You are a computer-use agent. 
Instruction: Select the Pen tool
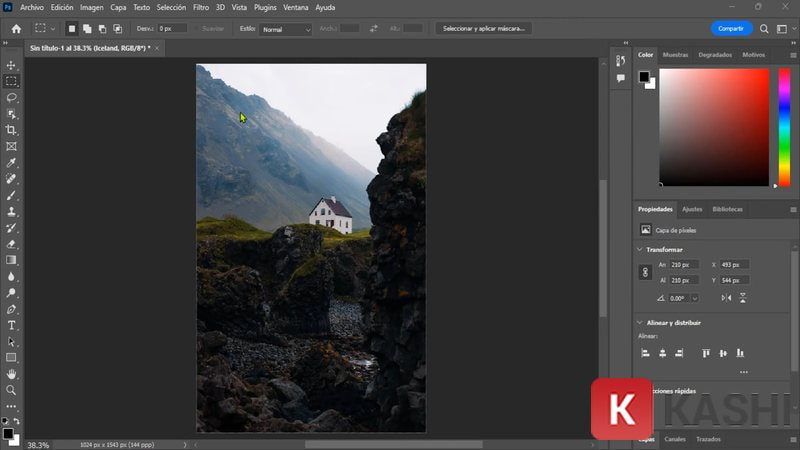pyautogui.click(x=11, y=309)
